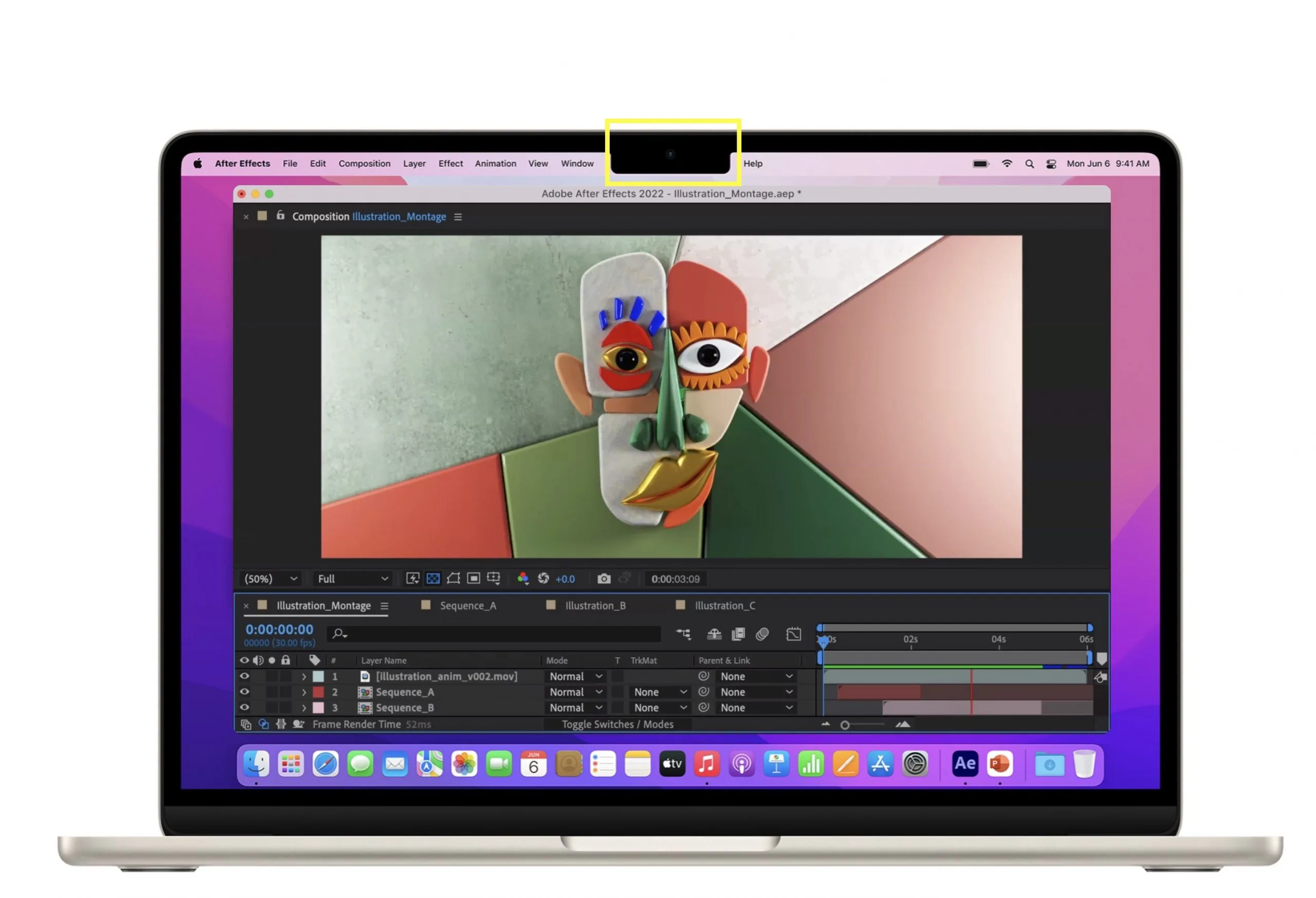Viewport: 1316px width, 898px height.
Task: Click the +0.0 exposure value
Action: click(564, 579)
